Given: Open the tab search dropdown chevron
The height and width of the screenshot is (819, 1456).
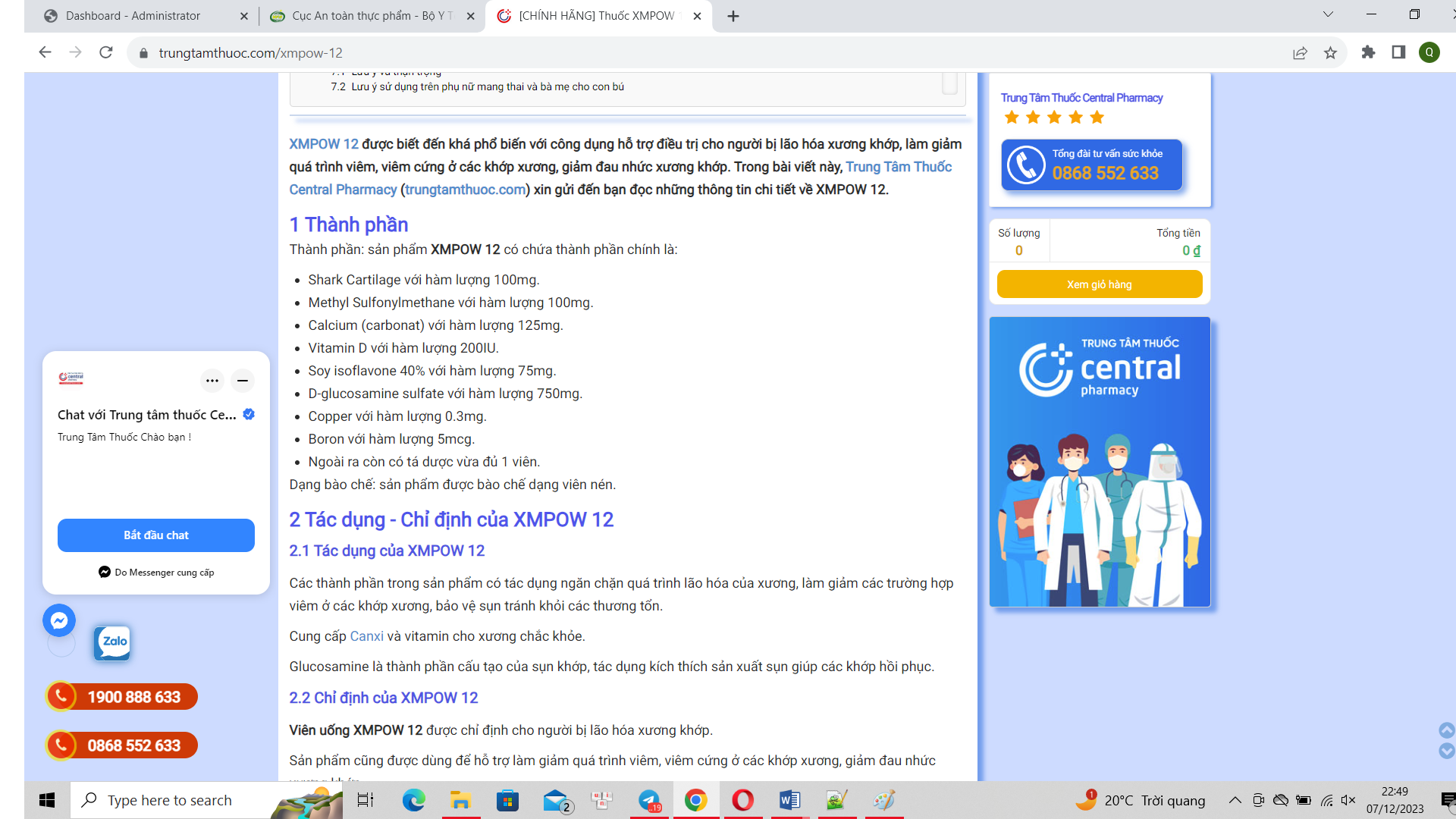Looking at the screenshot, I should point(1328,14).
